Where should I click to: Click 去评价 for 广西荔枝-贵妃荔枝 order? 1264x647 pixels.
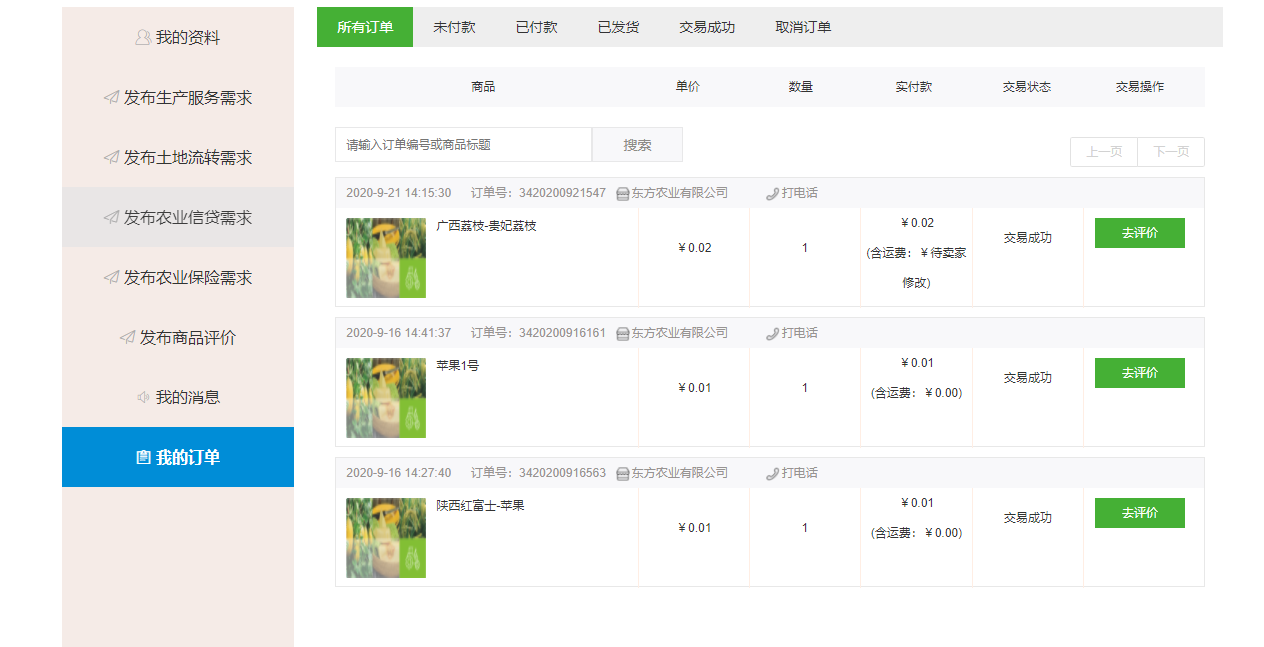point(1139,233)
